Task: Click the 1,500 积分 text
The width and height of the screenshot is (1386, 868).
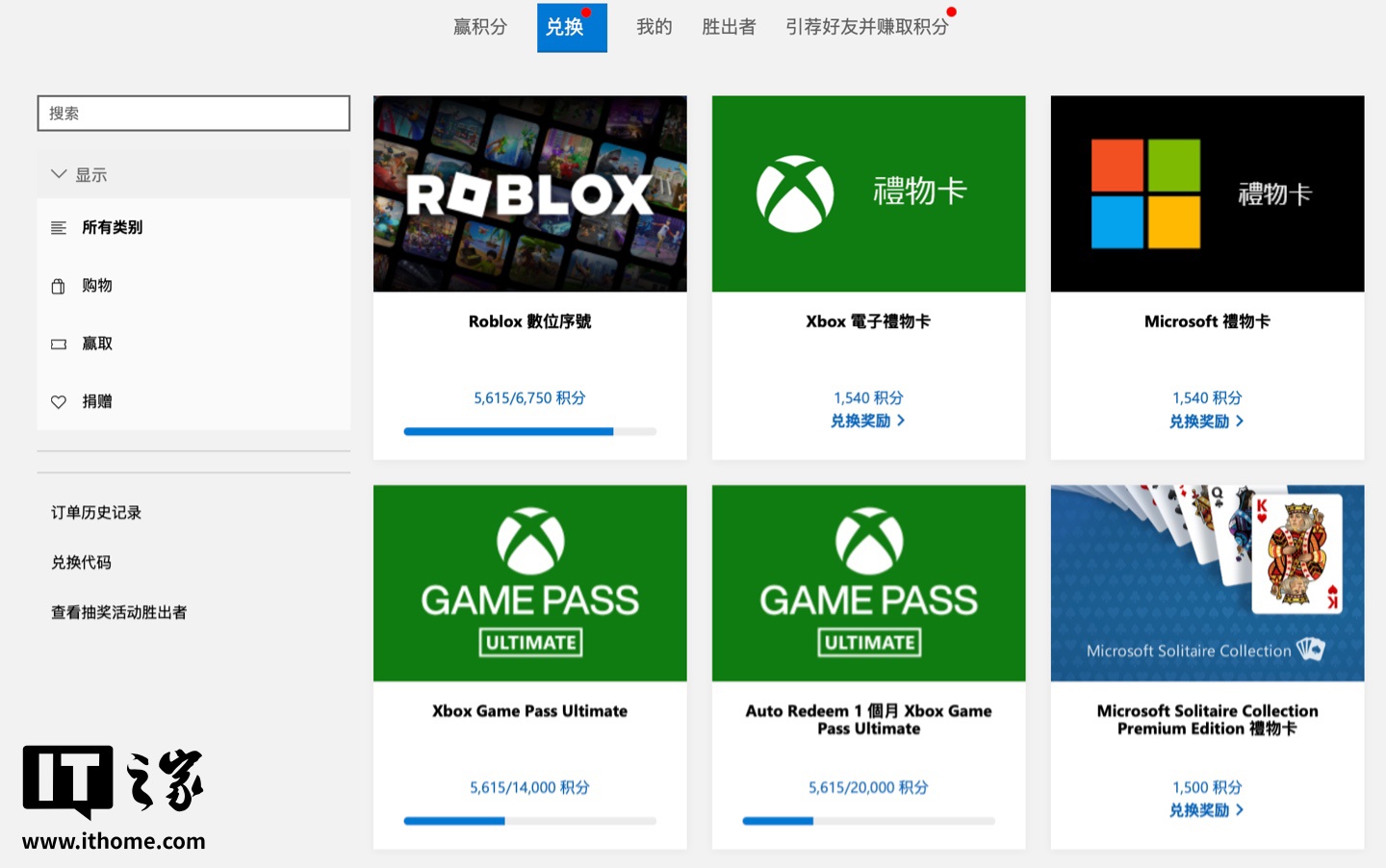Action: (1208, 787)
